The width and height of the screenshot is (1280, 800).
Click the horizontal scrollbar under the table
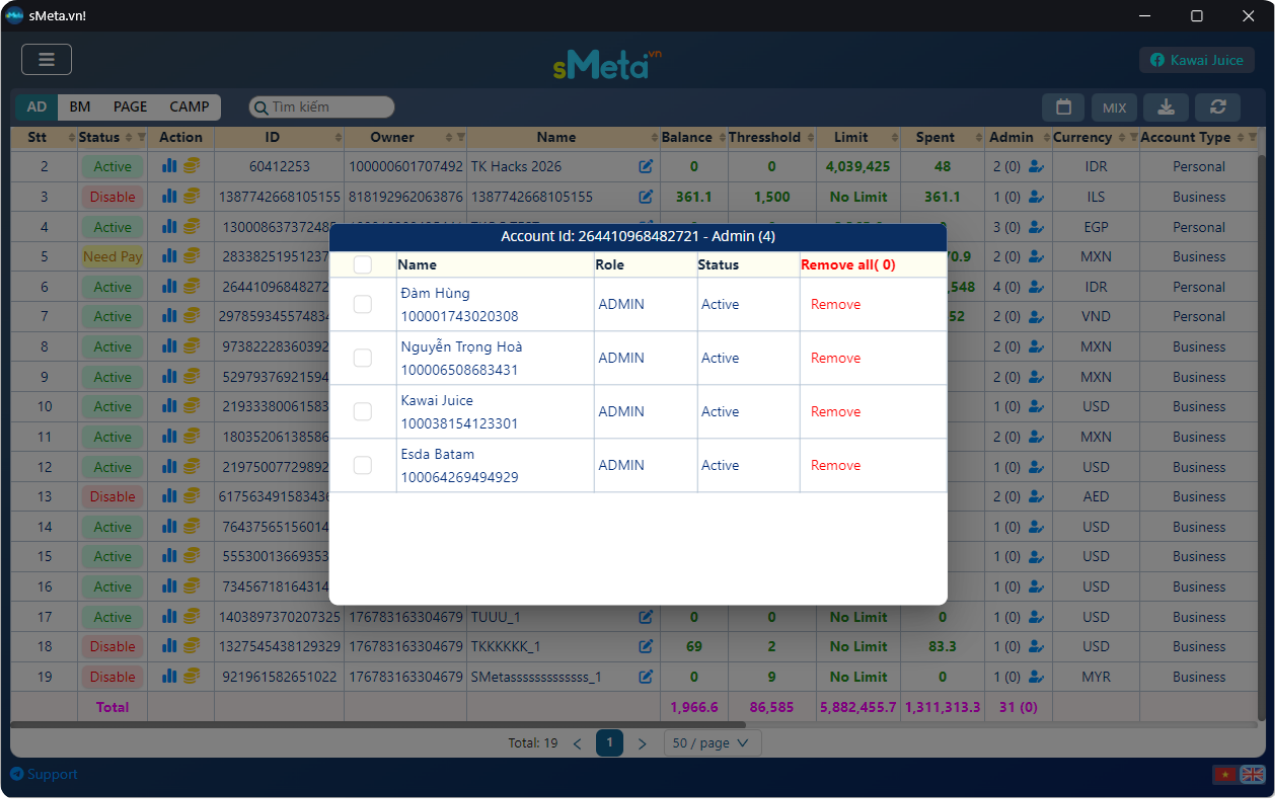tap(378, 725)
